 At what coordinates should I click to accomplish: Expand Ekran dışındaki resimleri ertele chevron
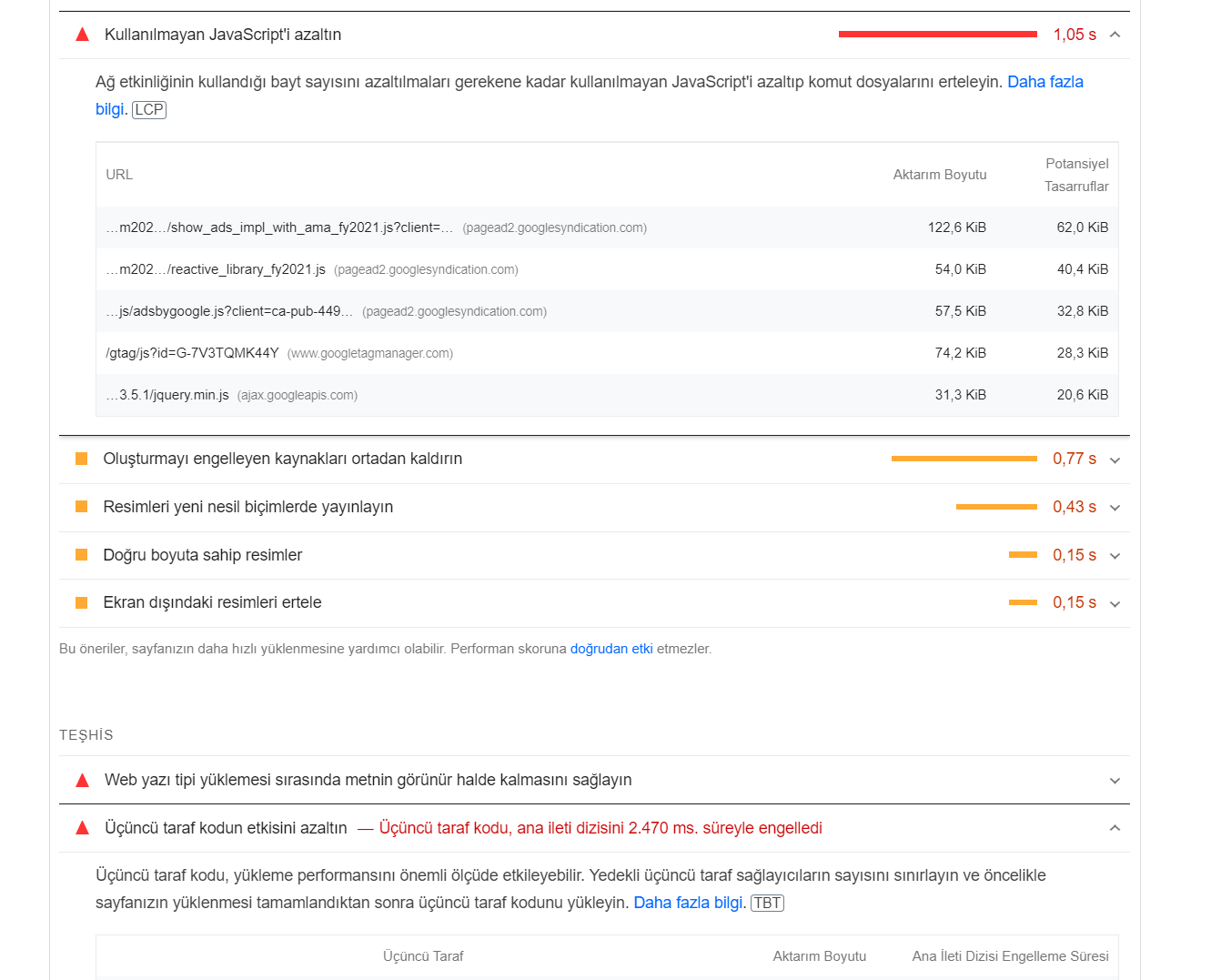click(x=1115, y=603)
